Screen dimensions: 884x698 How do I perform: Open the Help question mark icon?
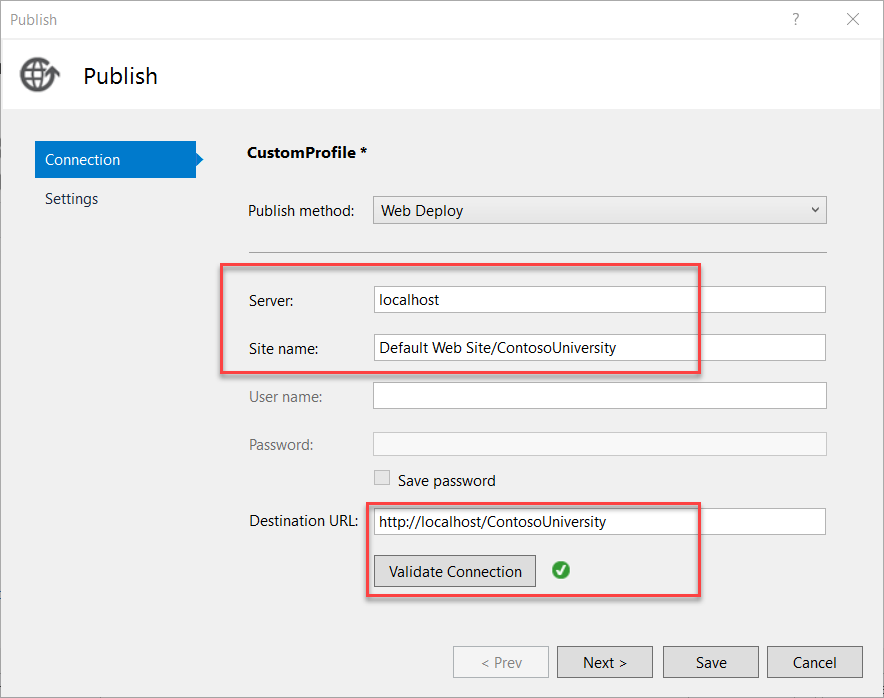click(x=795, y=19)
